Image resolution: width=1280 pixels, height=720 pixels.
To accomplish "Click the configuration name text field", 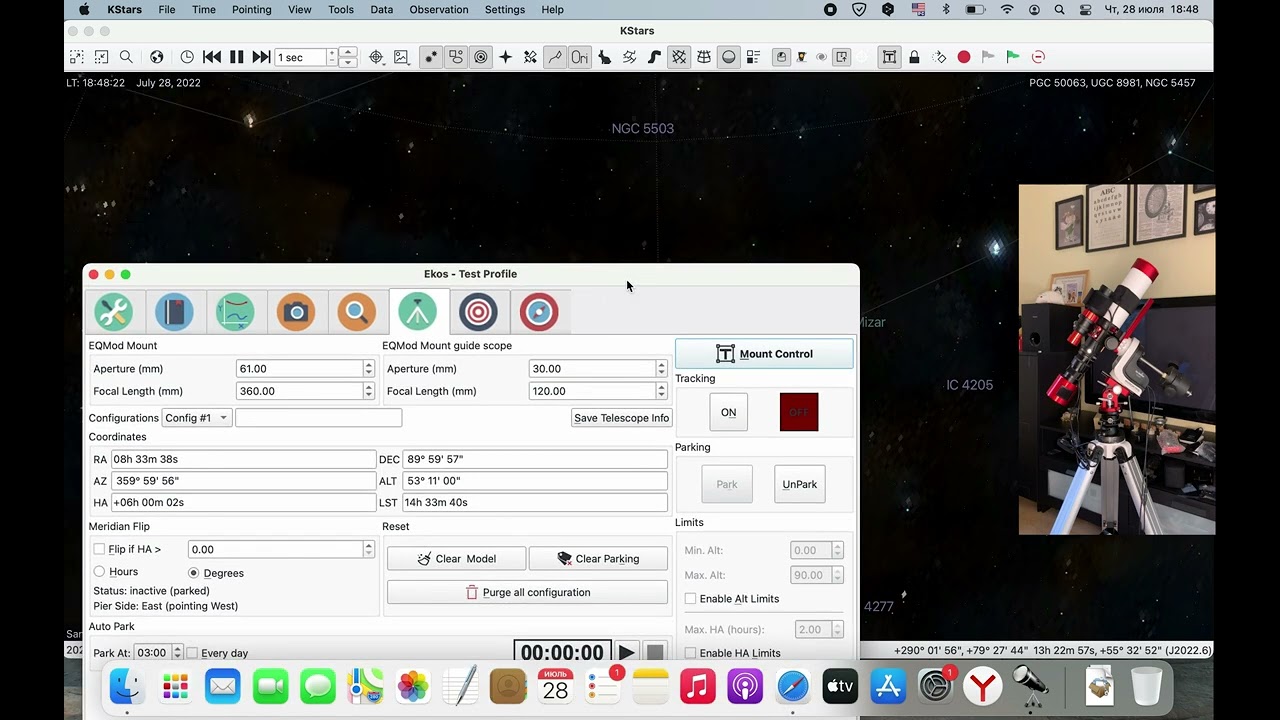I will (319, 418).
